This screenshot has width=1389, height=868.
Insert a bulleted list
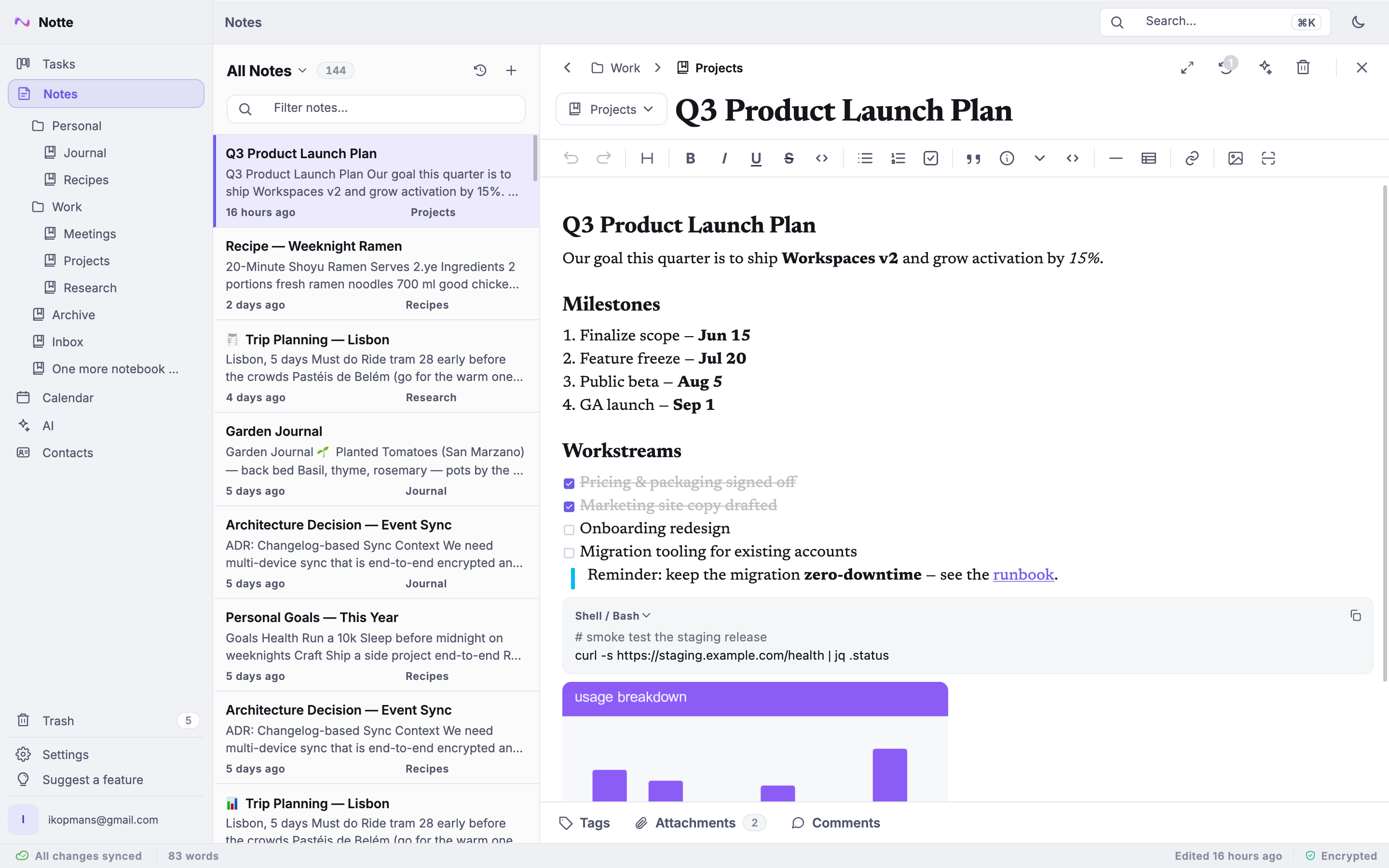point(865,158)
